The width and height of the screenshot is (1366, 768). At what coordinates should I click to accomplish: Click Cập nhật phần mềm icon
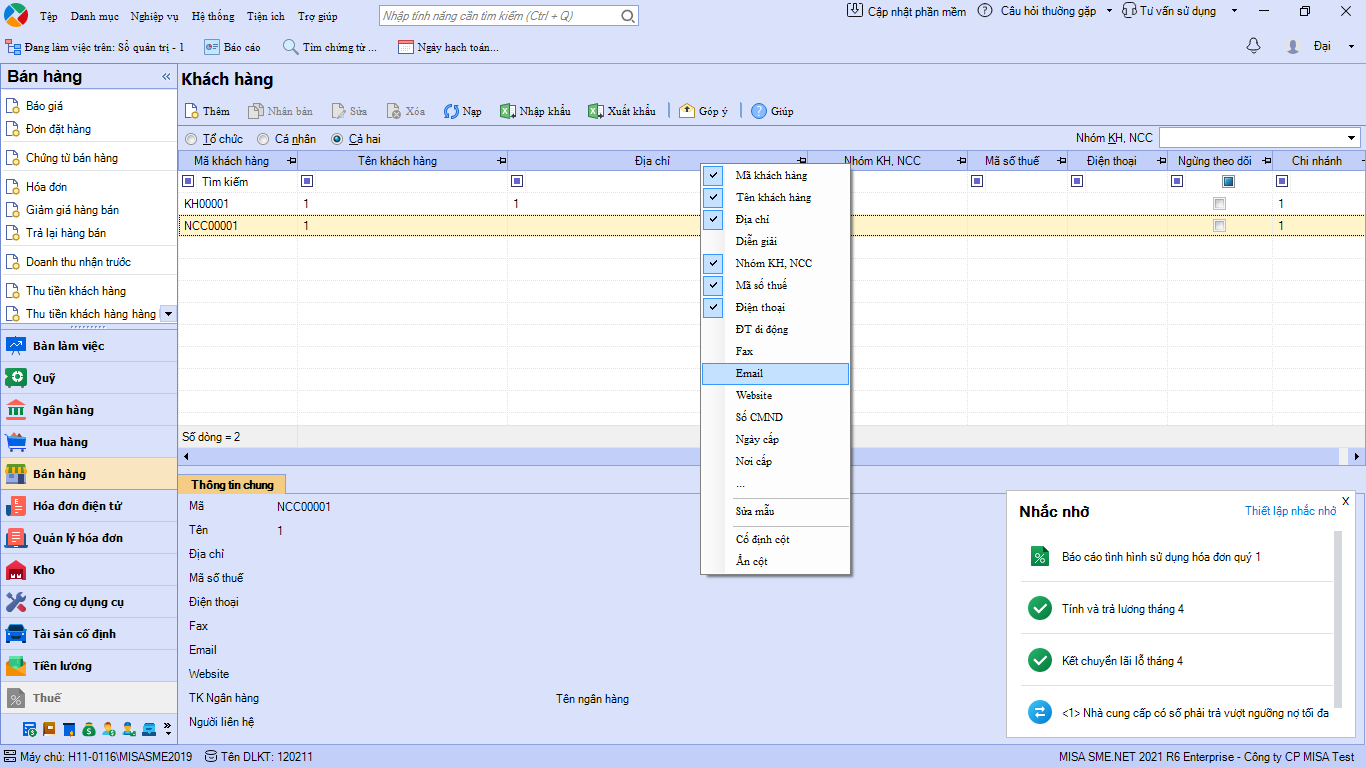(854, 11)
